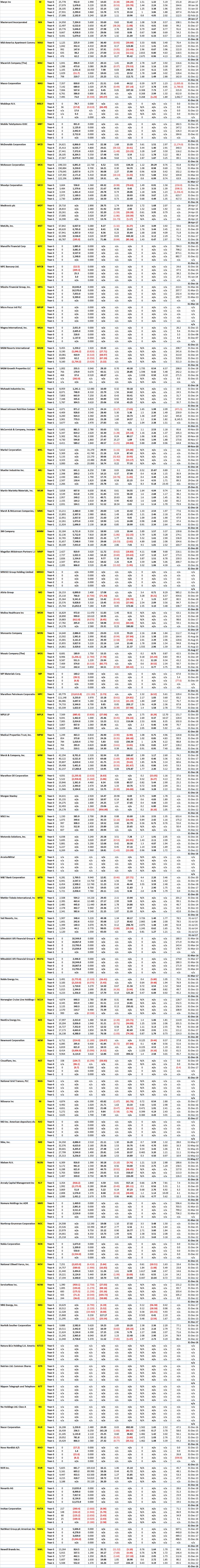
Task: Select the 'MPLX LP' company cell
Action: pyautogui.click(x=18, y=715)
